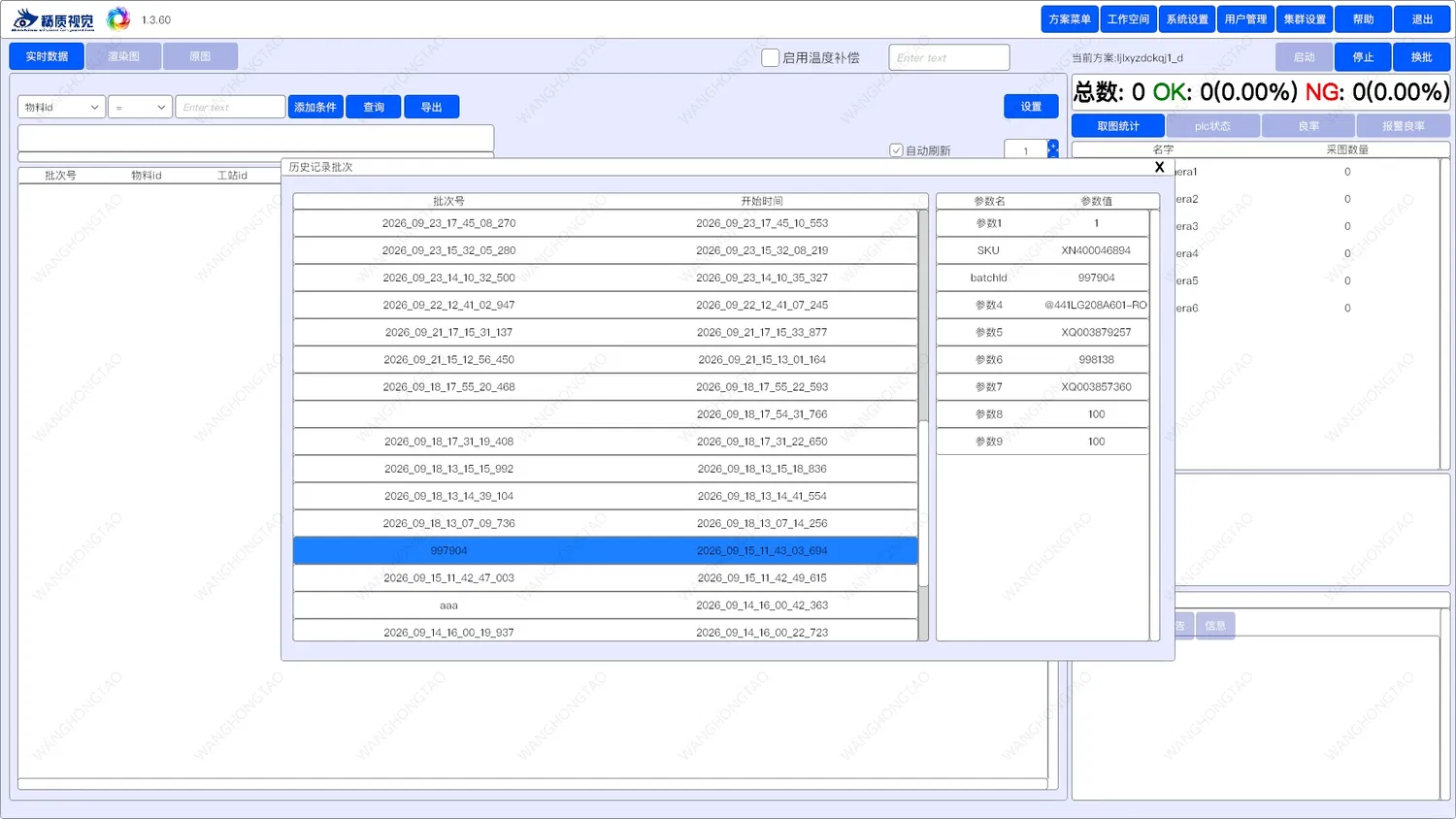This screenshot has height=819, width=1456.
Task: Enable the 启用温度补偿 checkbox
Action: point(770,58)
